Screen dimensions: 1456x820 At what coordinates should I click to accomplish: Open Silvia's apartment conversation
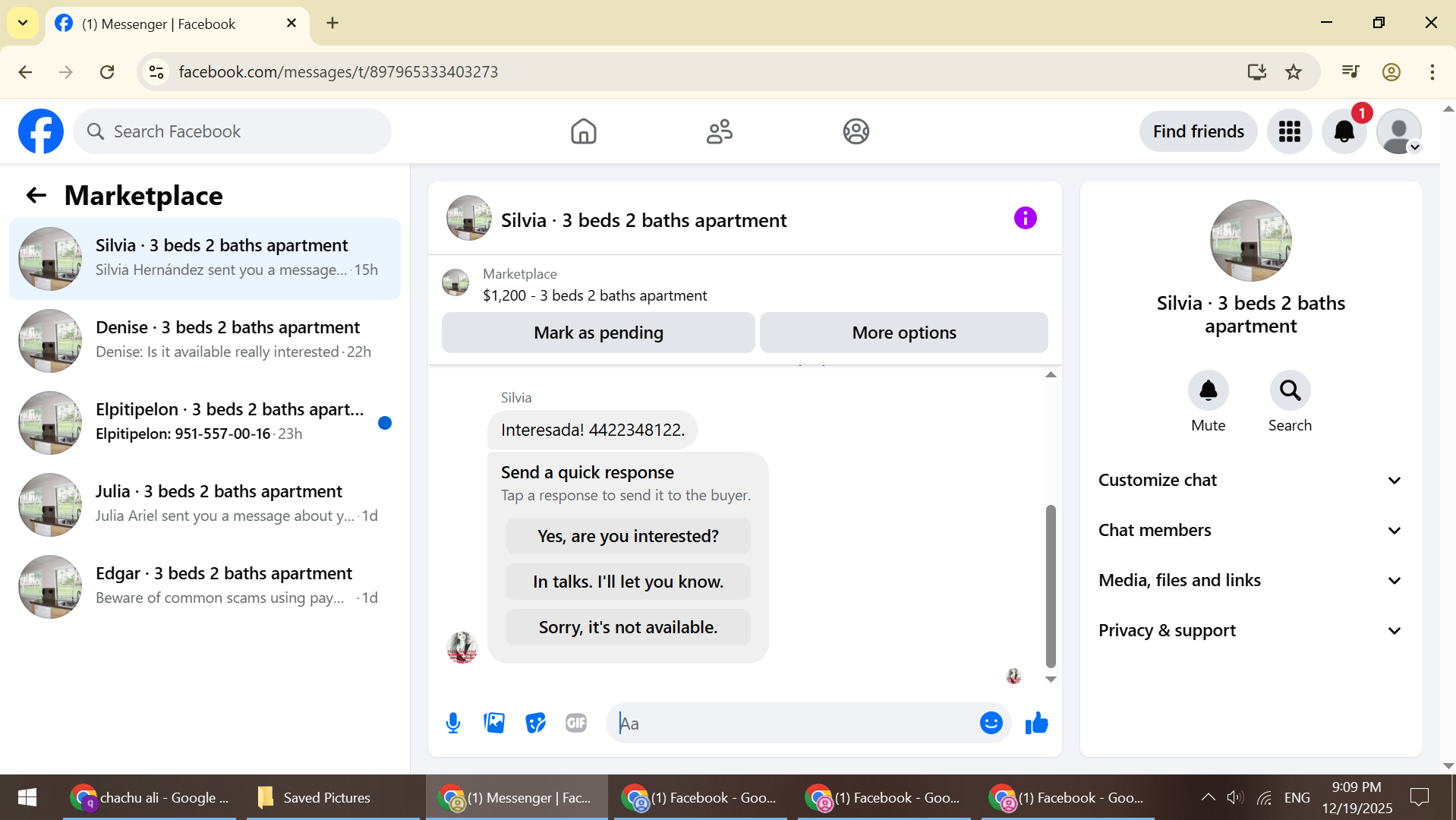click(205, 258)
